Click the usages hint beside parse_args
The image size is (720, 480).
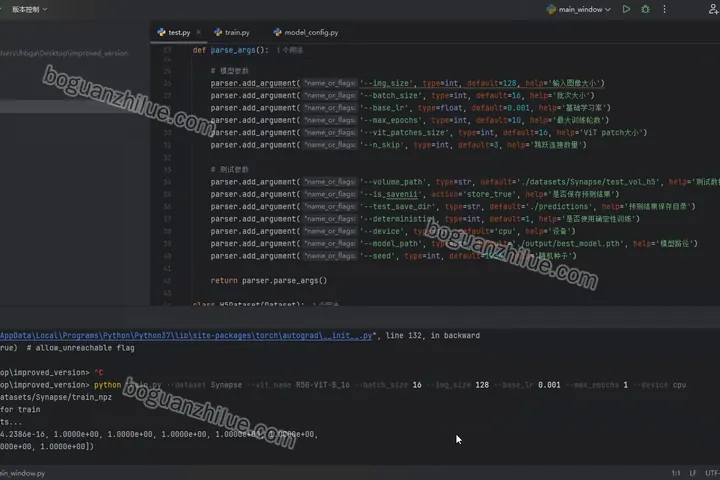[x=289, y=50]
